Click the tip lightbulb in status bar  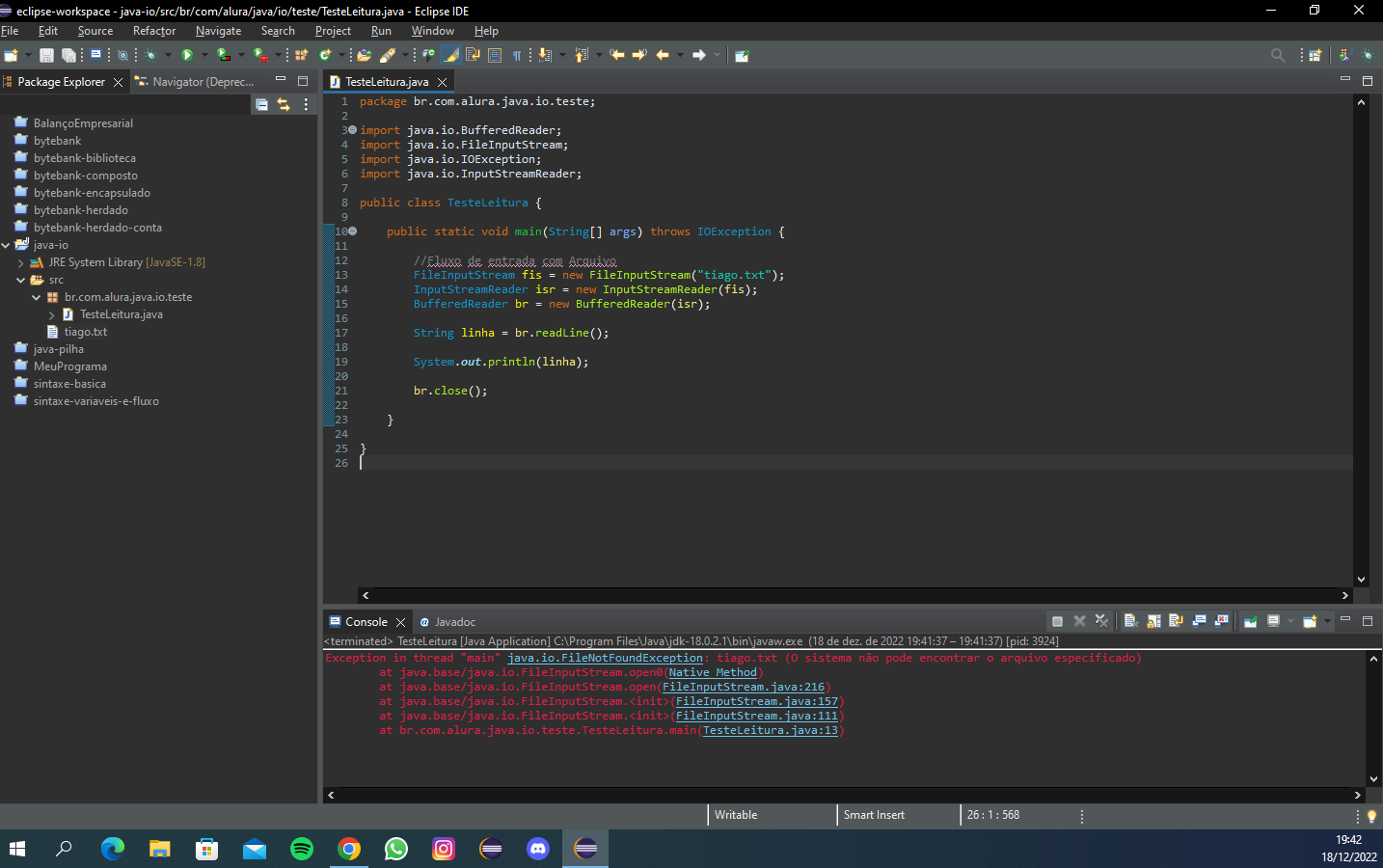[1370, 816]
